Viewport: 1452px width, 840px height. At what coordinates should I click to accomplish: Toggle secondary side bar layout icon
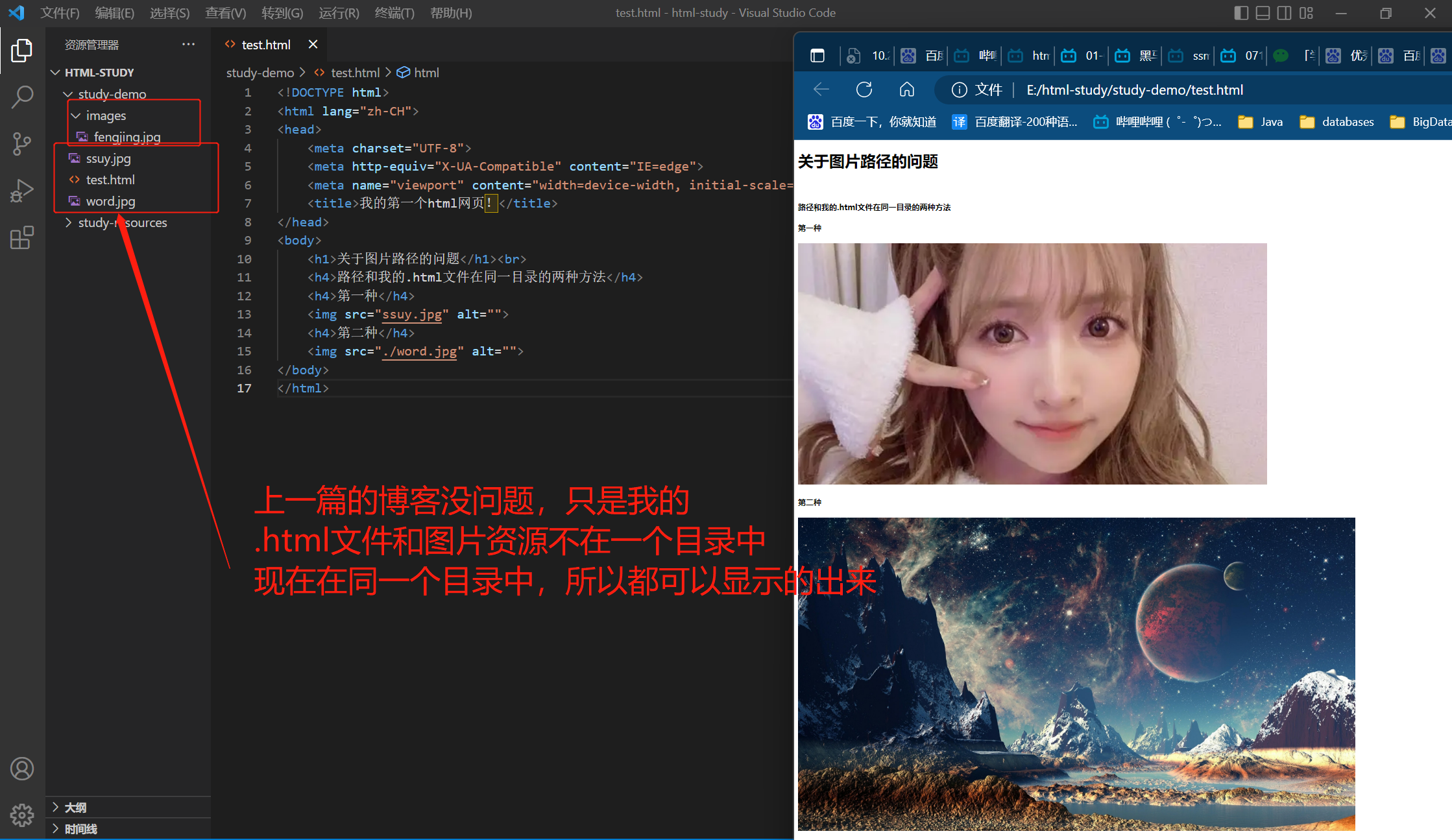click(x=1284, y=13)
